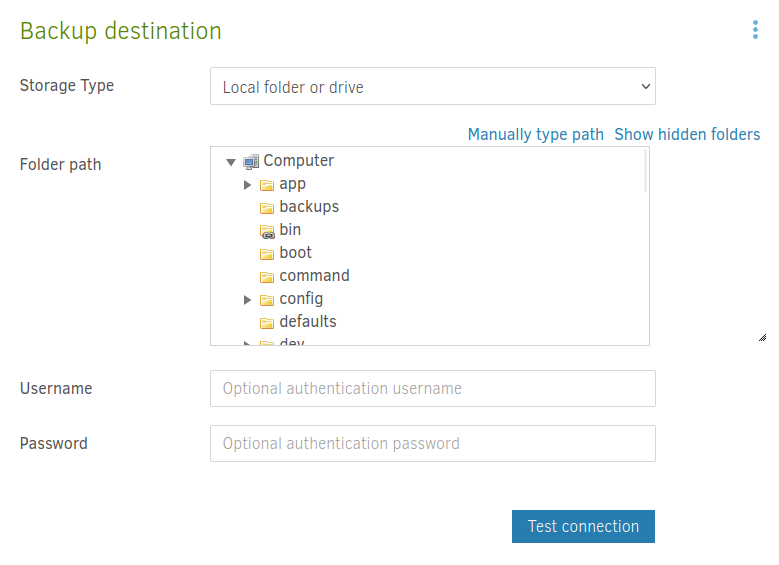This screenshot has height=565, width=779.
Task: Click the app folder icon
Action: pyautogui.click(x=267, y=185)
